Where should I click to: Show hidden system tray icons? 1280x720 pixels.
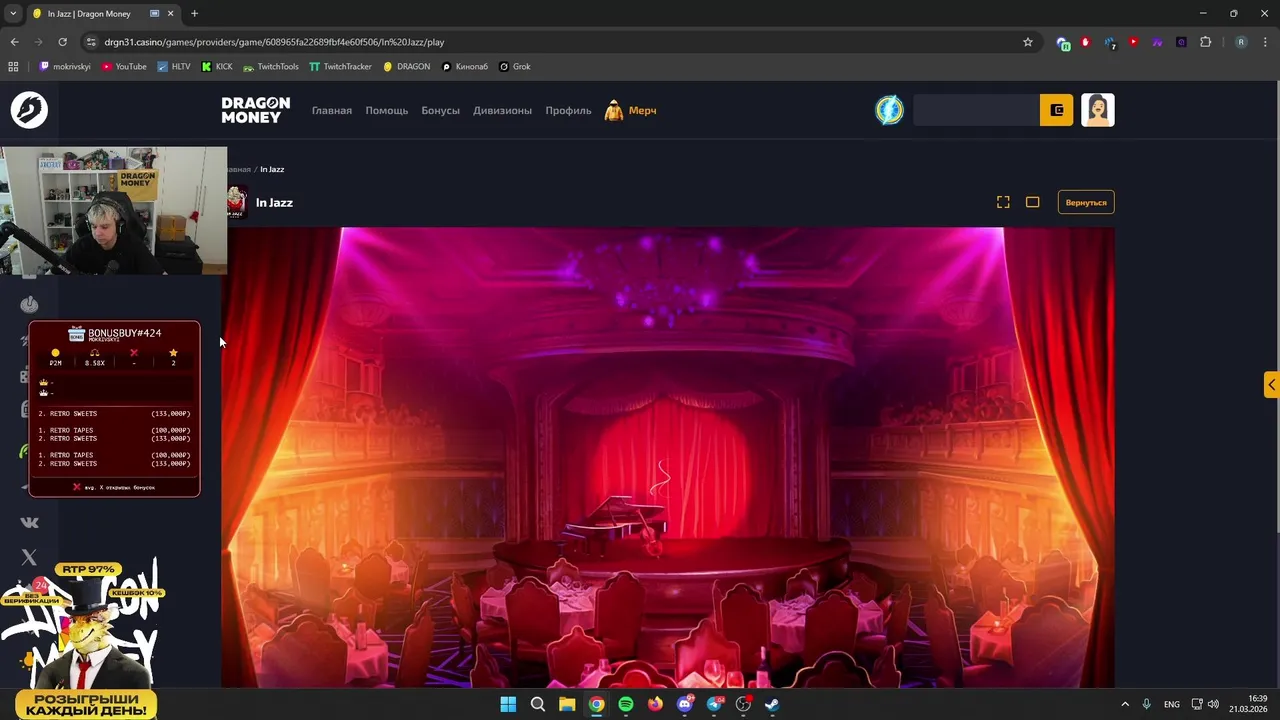click(1125, 704)
